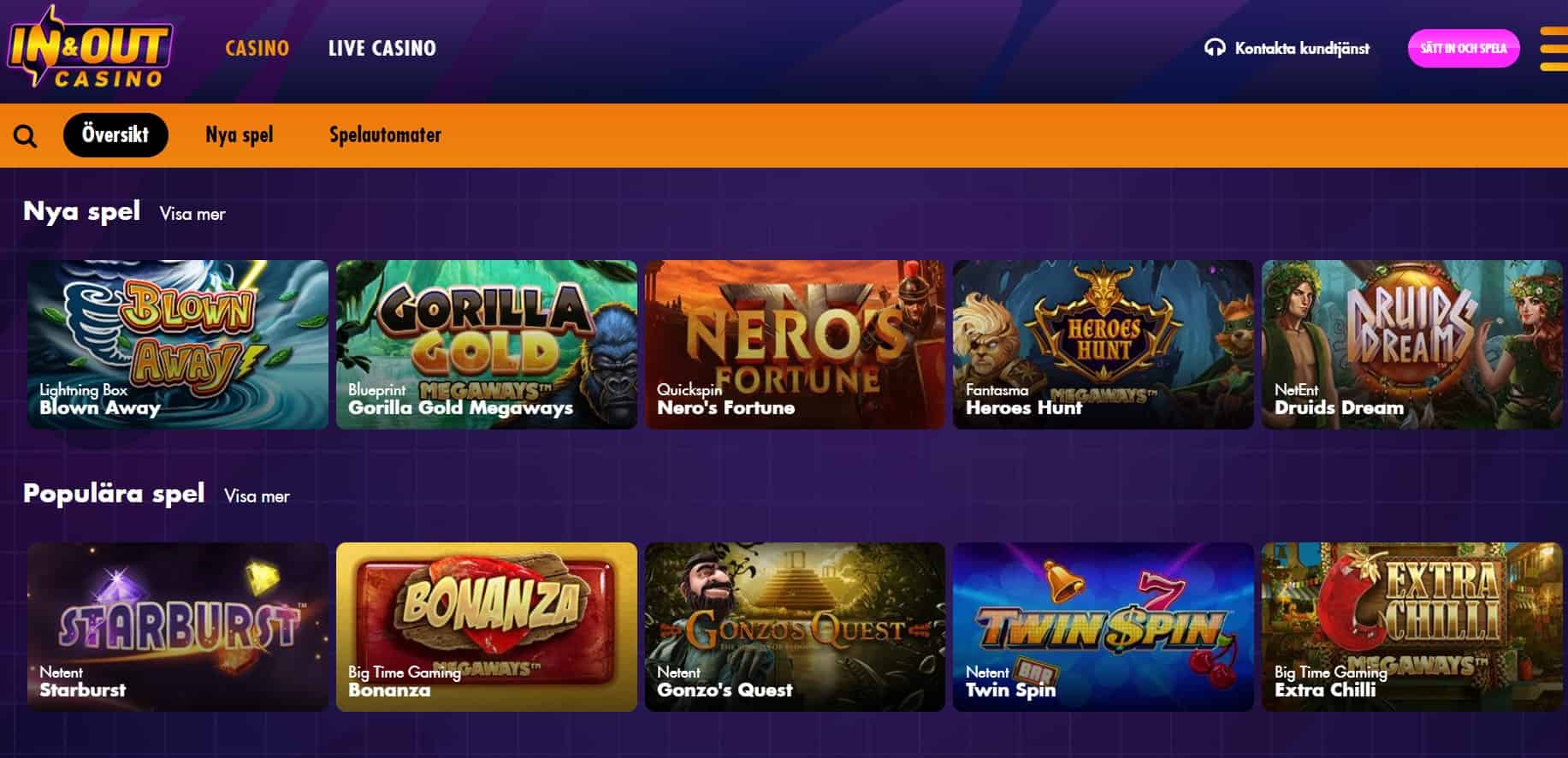This screenshot has width=1568, height=758.
Task: Select the Översikt tab
Action: tap(115, 135)
